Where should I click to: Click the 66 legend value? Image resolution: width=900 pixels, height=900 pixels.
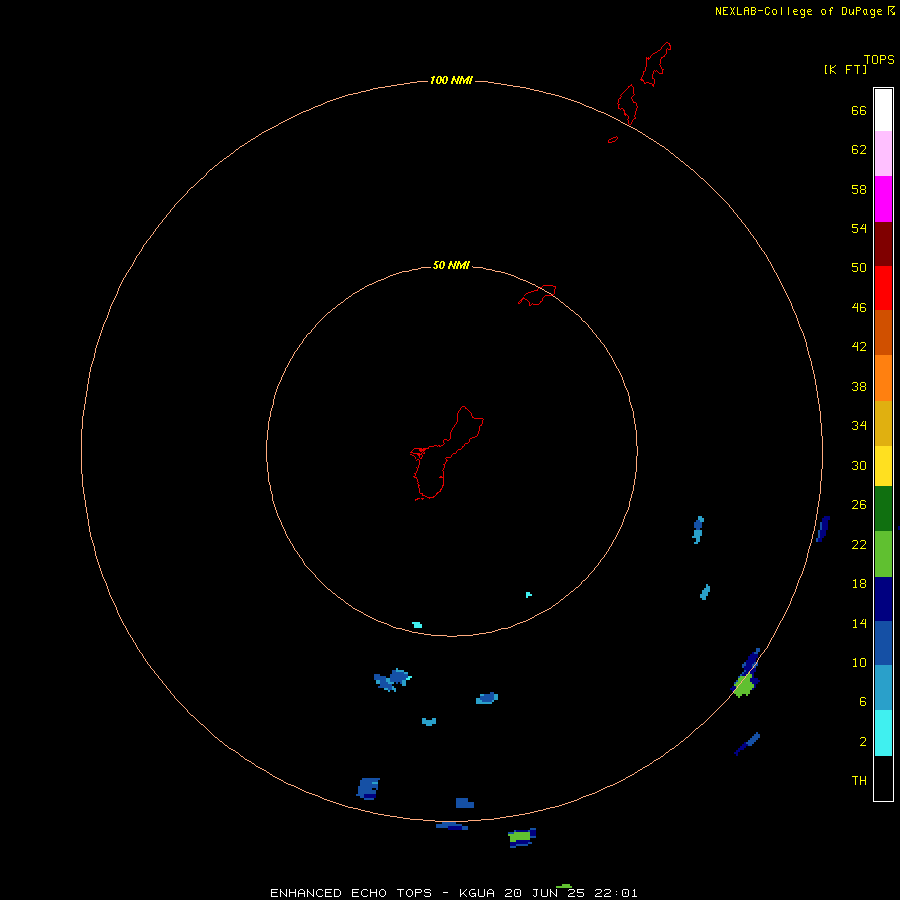pyautogui.click(x=859, y=110)
